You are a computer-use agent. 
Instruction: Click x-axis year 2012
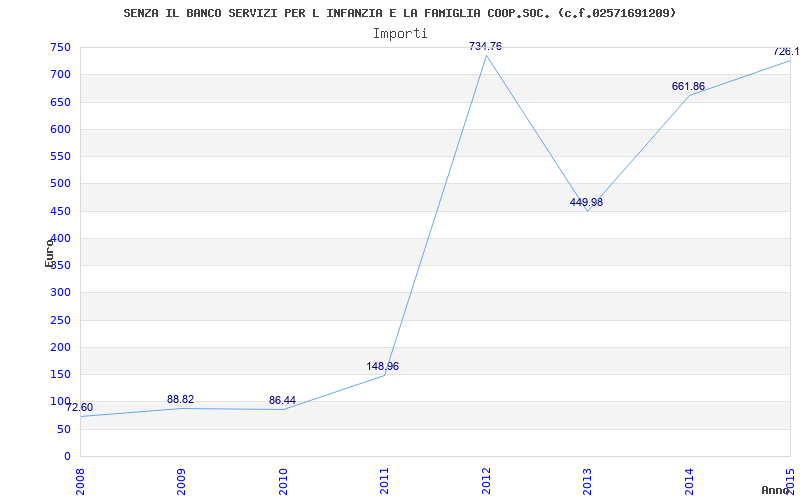[x=486, y=481]
